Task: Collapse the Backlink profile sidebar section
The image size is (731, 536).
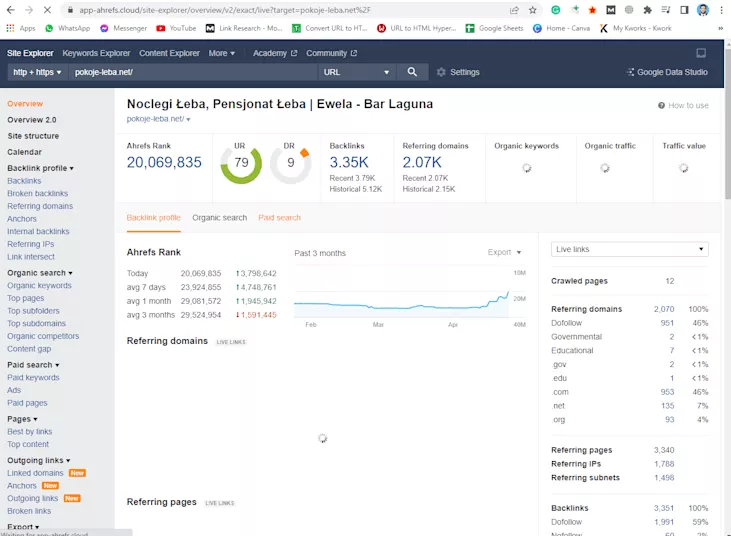Action: click(40, 168)
